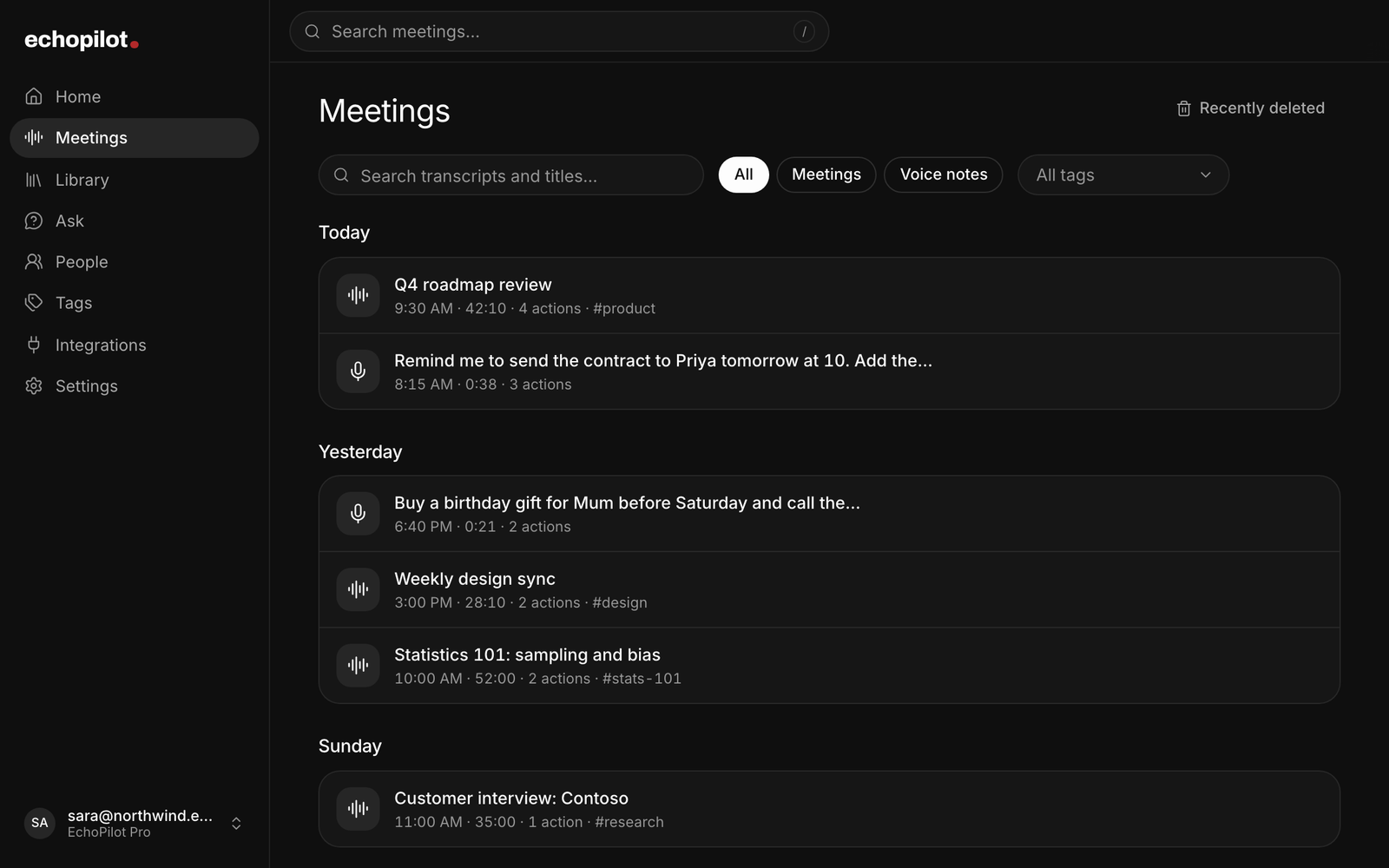
Task: Click waveform icon of Customer interview: Contoso
Action: point(358,809)
